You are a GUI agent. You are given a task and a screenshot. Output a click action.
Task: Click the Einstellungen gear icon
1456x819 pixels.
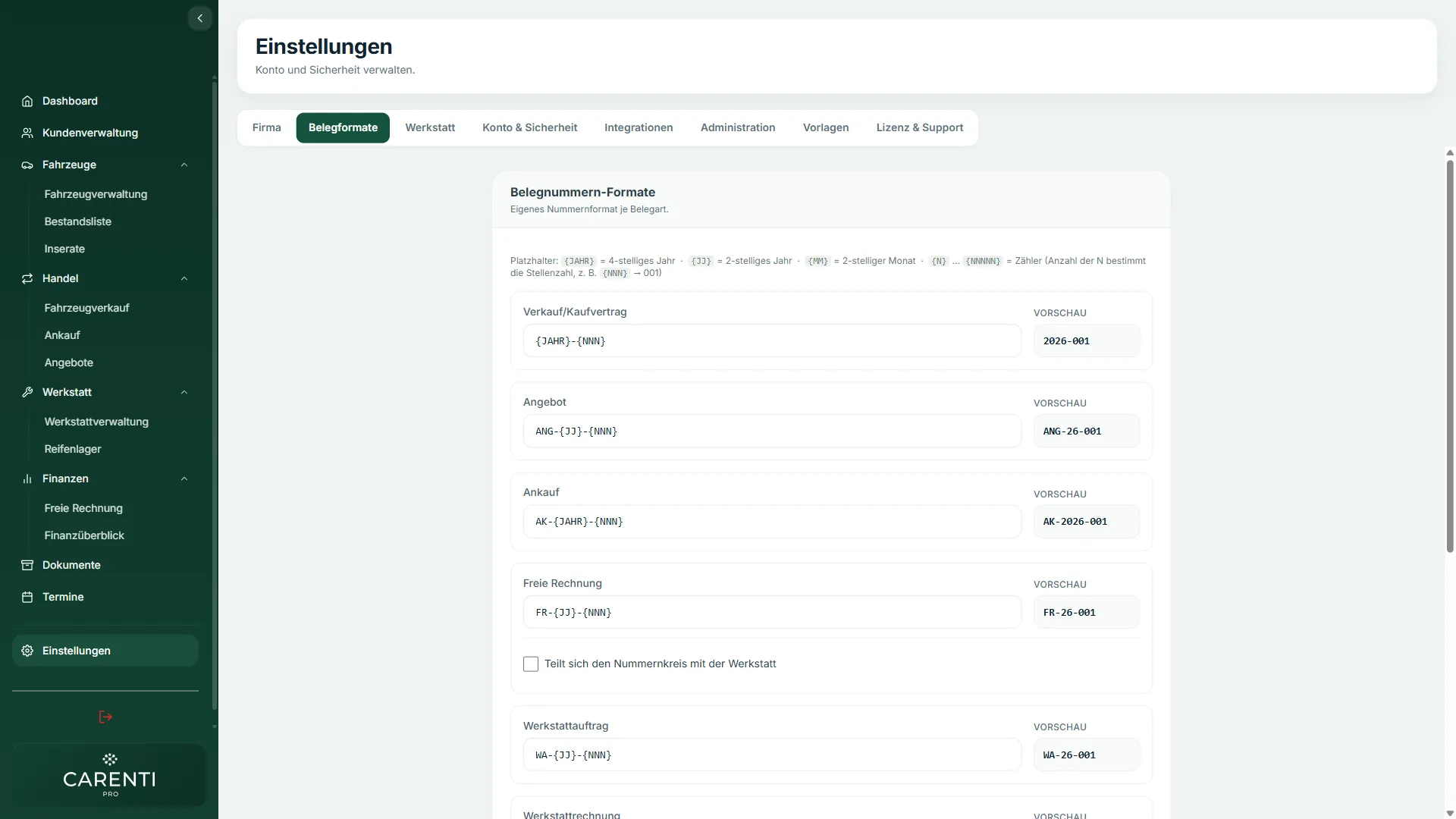coord(27,651)
